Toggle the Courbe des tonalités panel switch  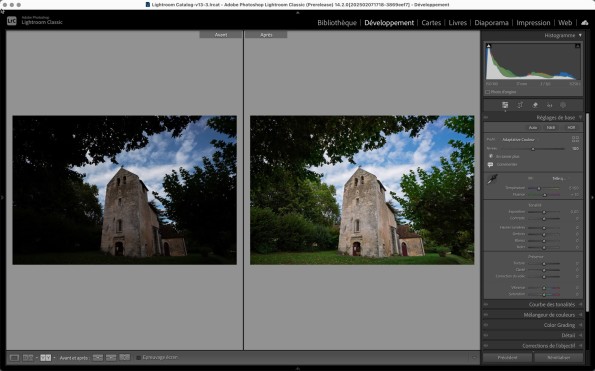point(486,305)
